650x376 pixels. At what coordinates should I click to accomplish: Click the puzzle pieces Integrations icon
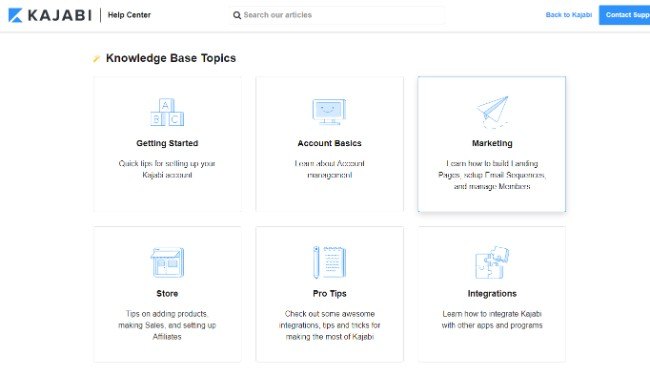click(x=492, y=262)
